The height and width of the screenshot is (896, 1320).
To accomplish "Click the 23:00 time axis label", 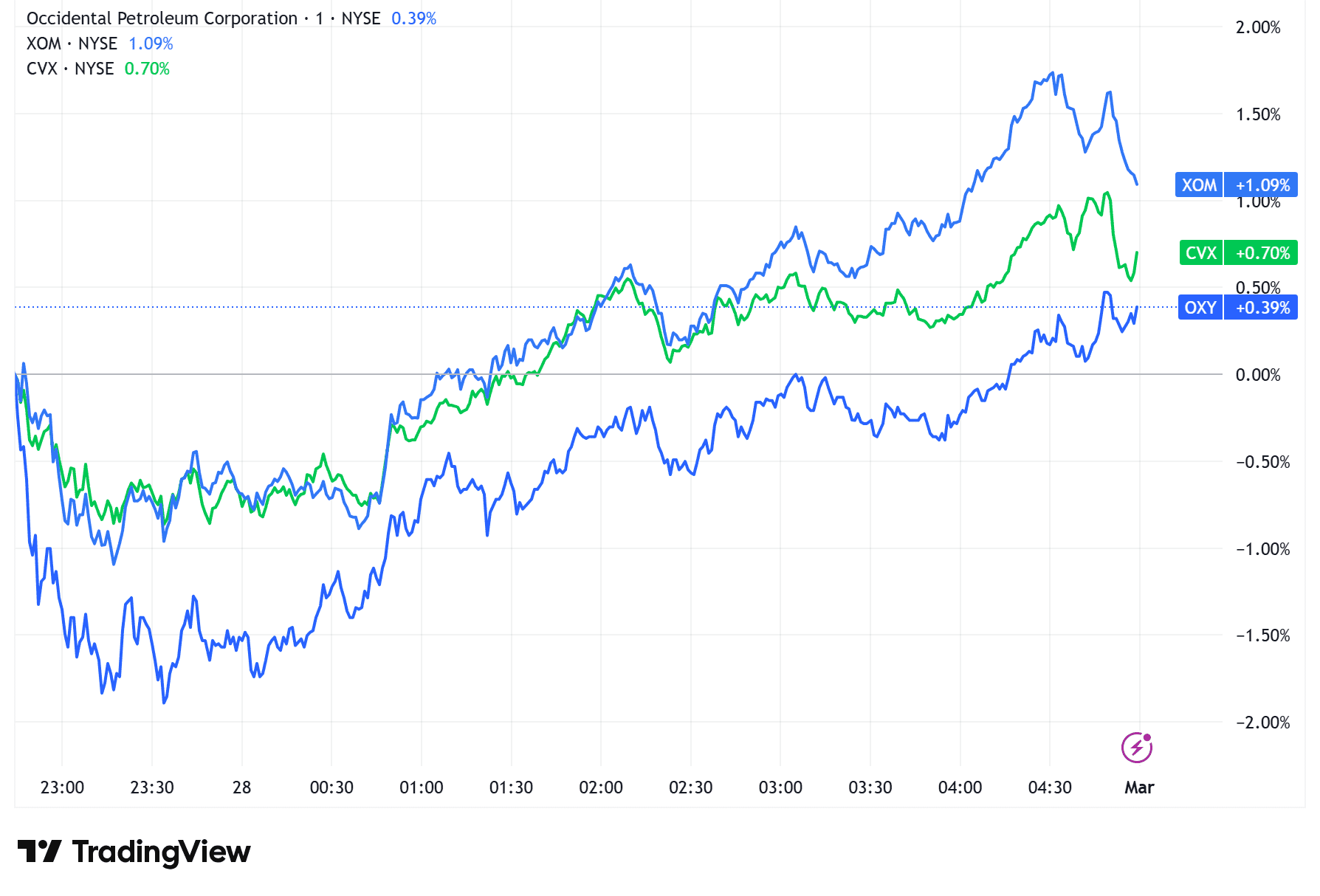I will [x=62, y=788].
